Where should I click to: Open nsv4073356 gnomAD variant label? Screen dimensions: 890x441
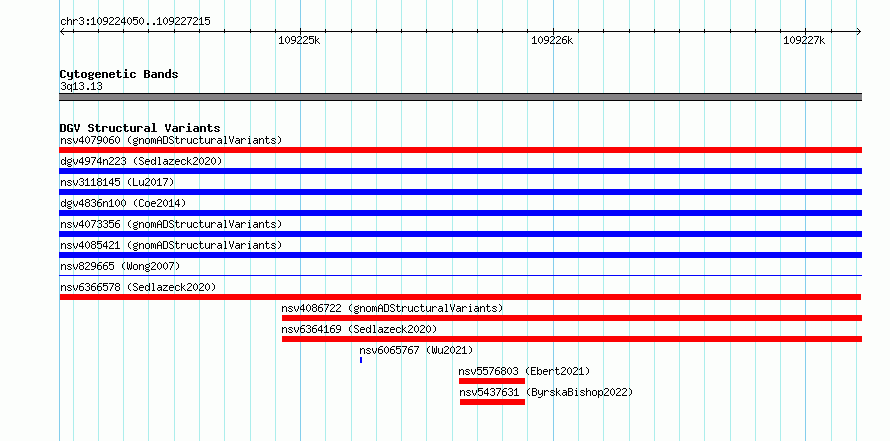(x=171, y=224)
